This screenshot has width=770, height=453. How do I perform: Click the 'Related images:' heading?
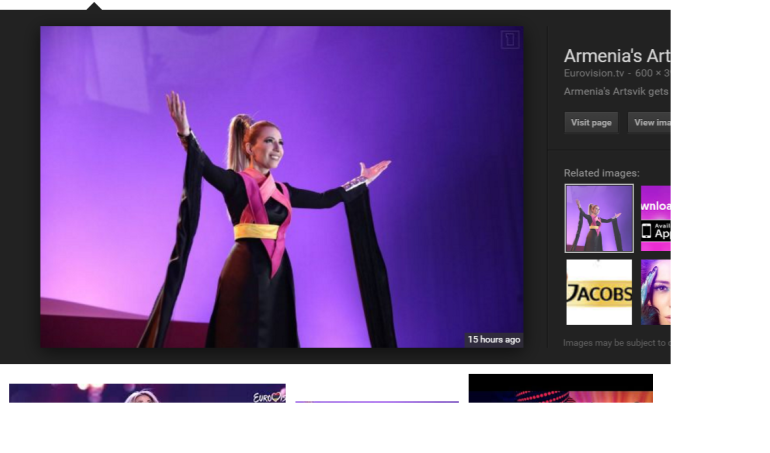(602, 173)
